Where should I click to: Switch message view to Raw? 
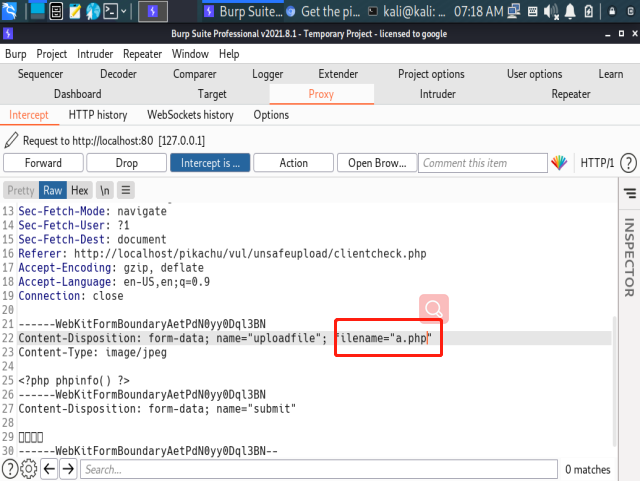53,190
